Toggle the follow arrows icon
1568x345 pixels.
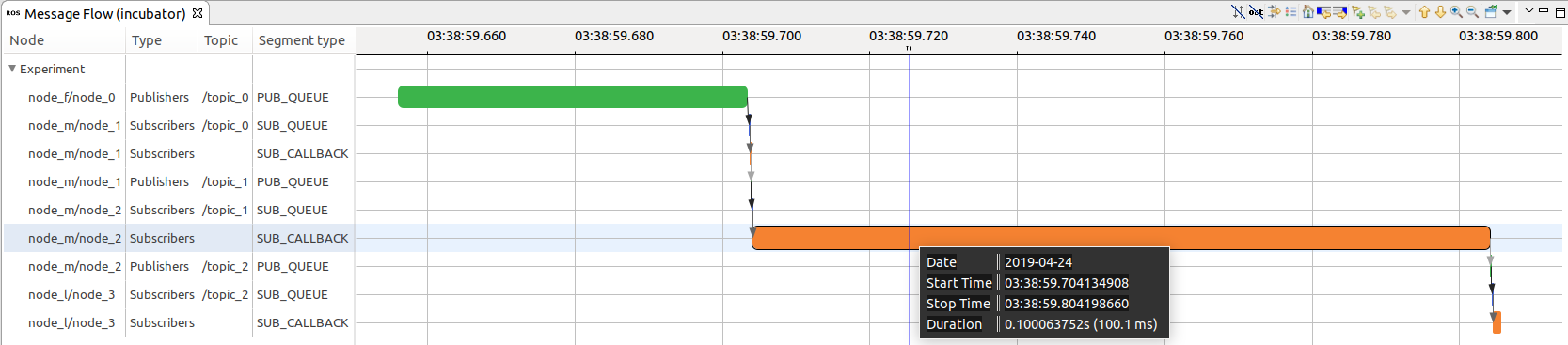pos(1274,11)
